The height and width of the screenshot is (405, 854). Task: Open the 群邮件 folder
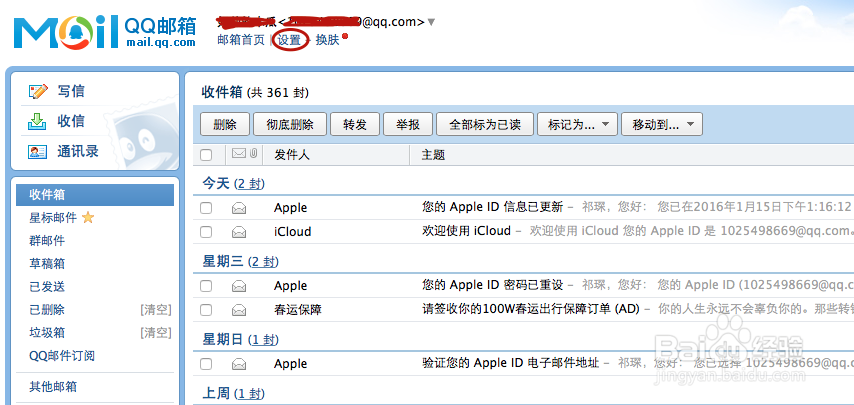click(47, 241)
